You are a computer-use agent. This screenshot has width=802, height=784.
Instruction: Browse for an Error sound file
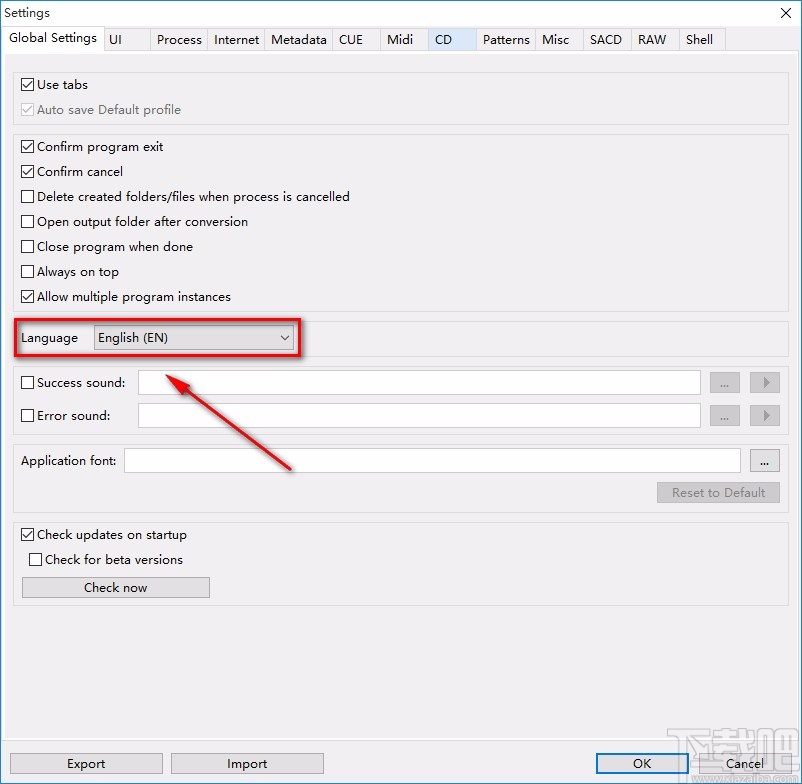[725, 416]
